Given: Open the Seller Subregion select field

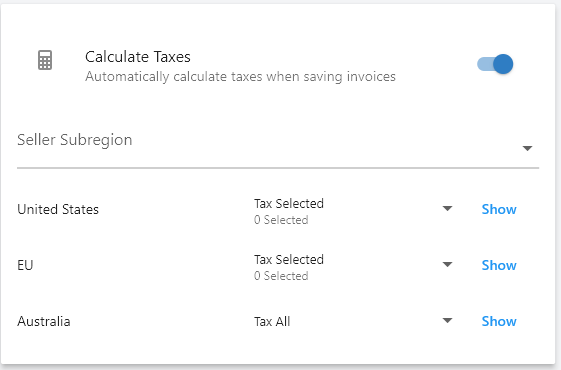Looking at the screenshot, I should pos(278,145).
